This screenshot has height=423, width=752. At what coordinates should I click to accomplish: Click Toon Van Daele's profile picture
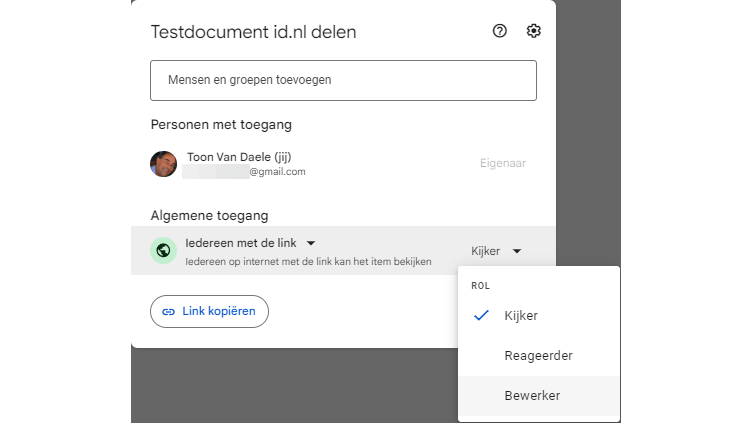(x=164, y=164)
